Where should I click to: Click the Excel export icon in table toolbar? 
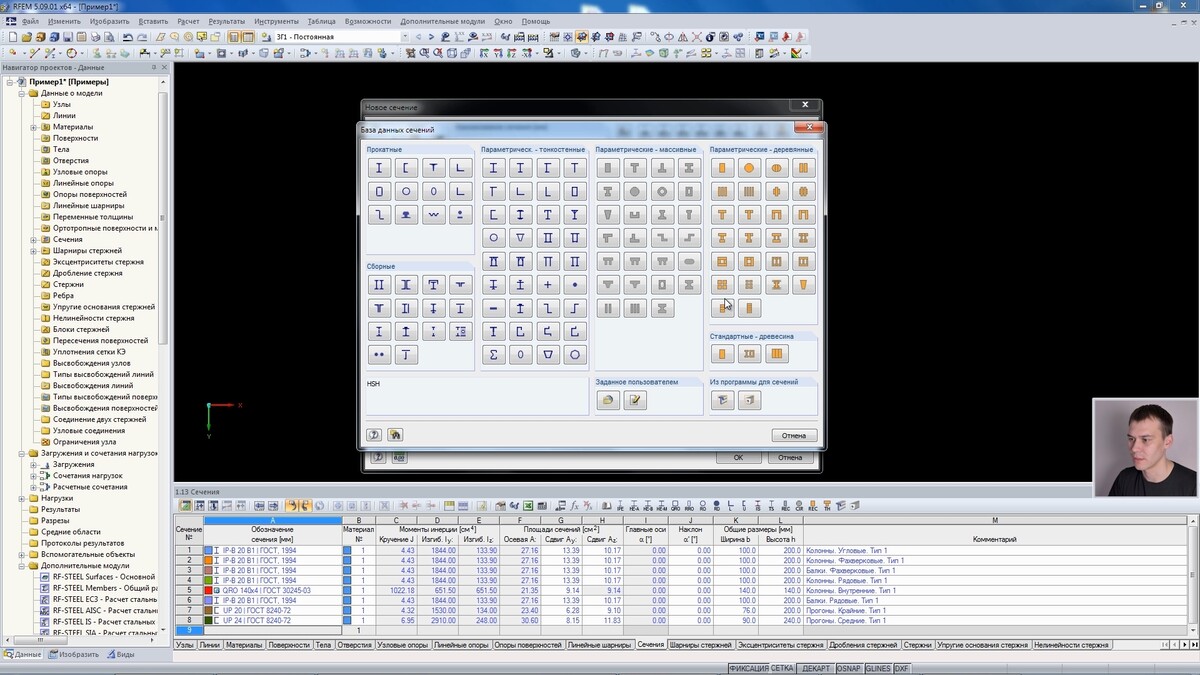coord(527,506)
